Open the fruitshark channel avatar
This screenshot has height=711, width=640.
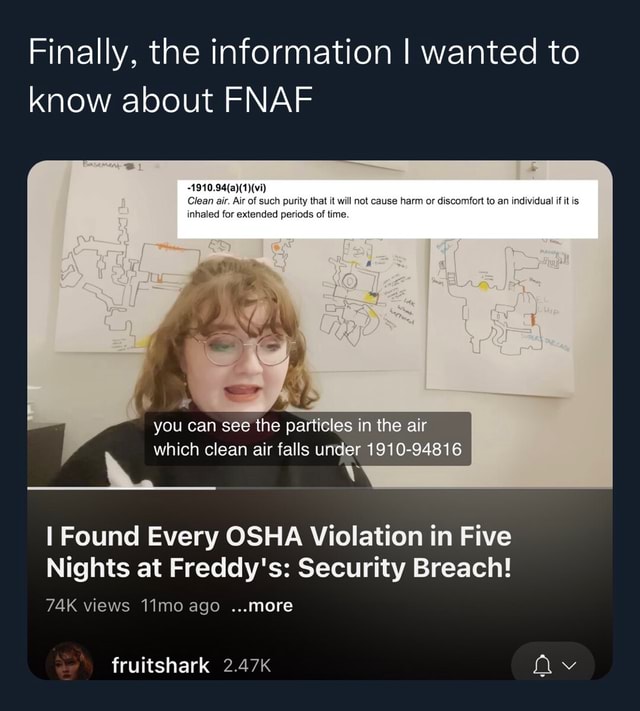[69, 661]
